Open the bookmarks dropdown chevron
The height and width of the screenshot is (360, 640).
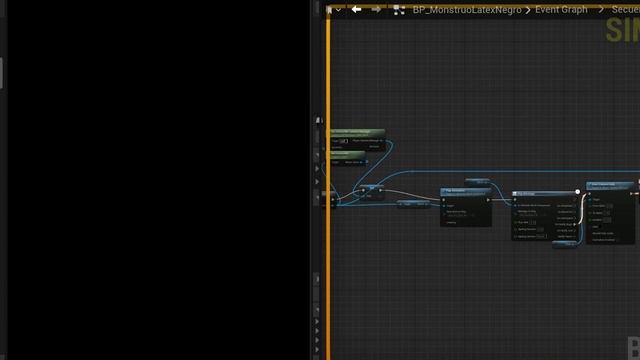tap(338, 10)
